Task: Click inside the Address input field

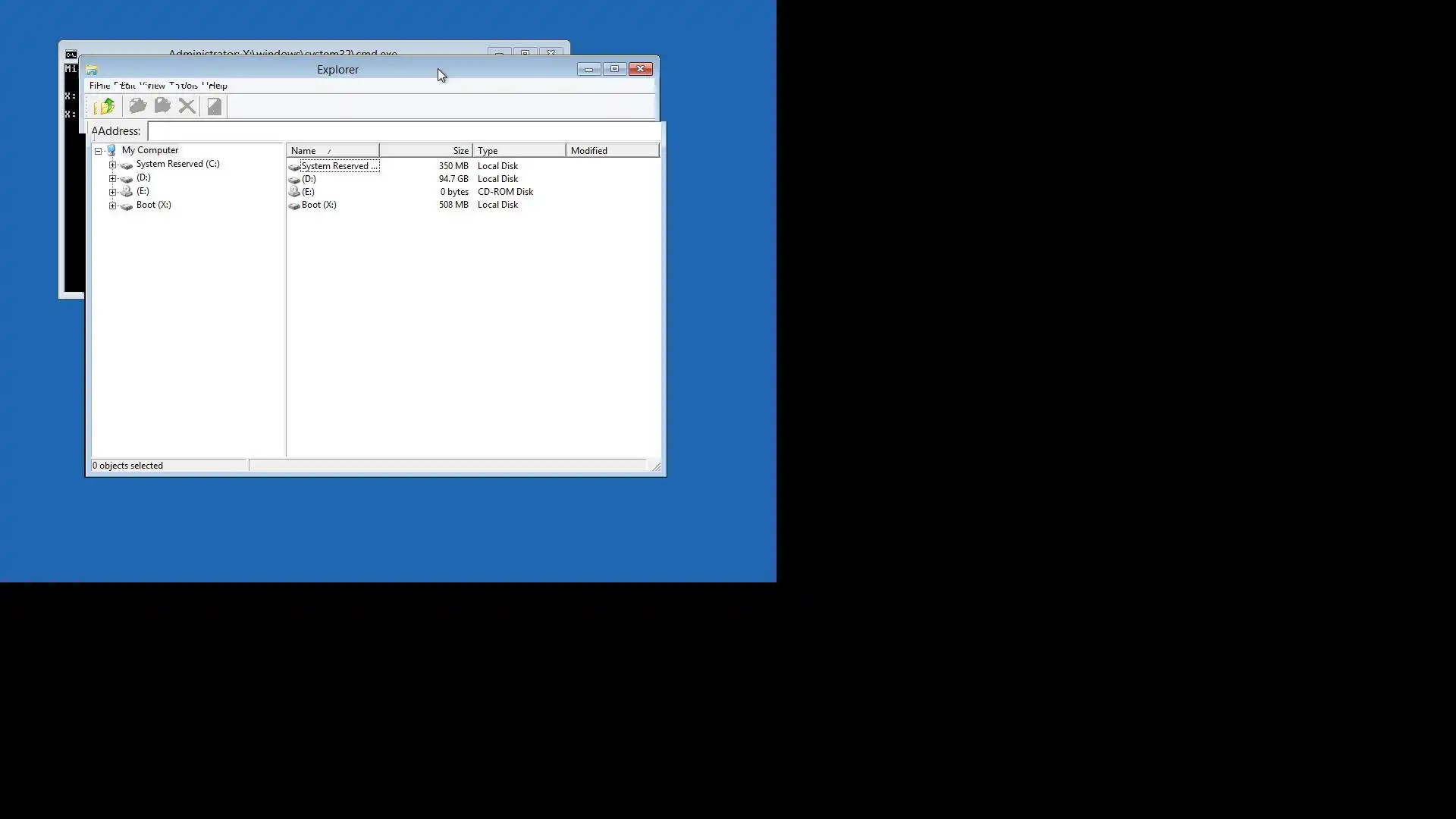Action: pyautogui.click(x=402, y=131)
